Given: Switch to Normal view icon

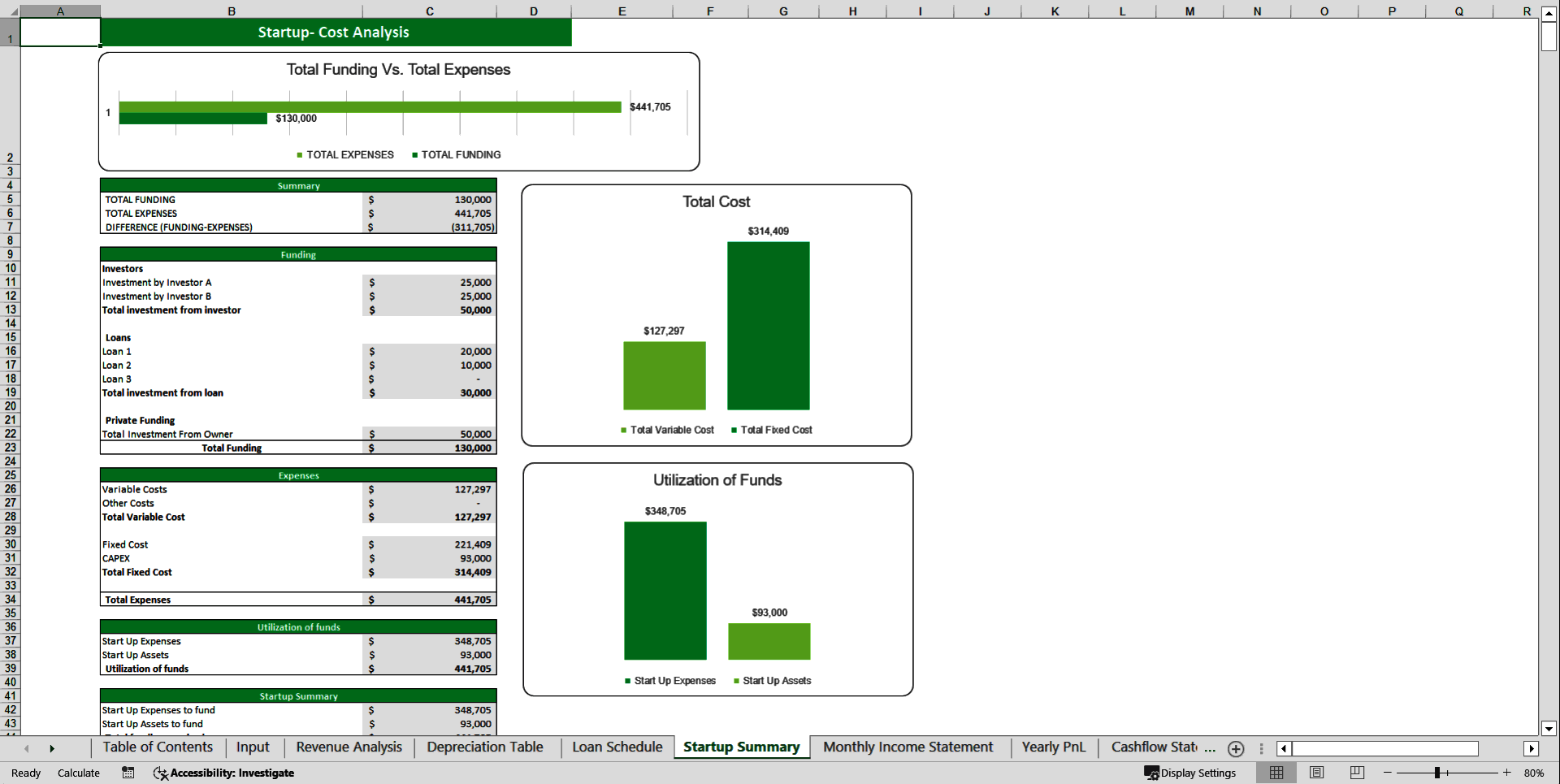Looking at the screenshot, I should coord(1276,773).
